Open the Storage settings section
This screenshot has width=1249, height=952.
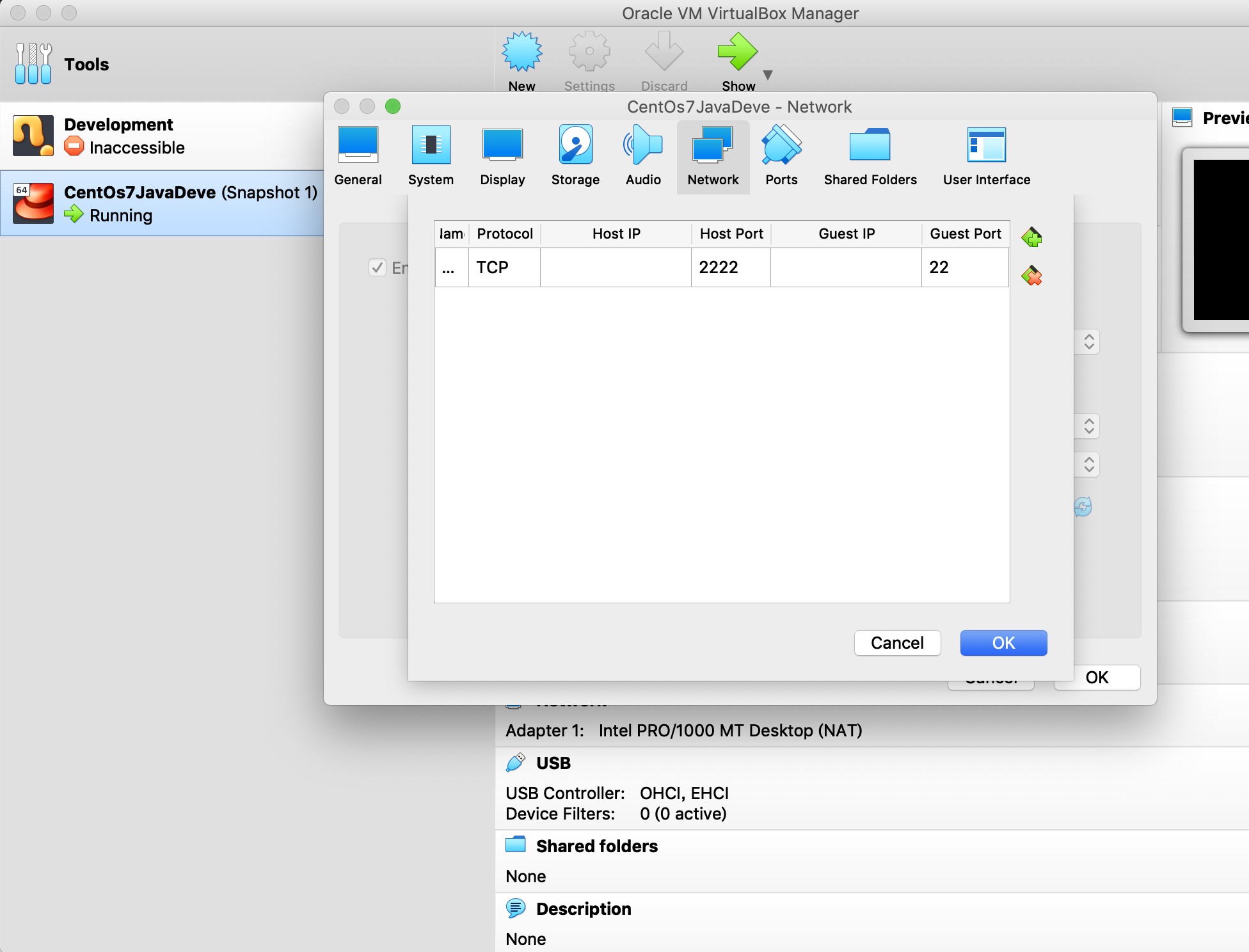[x=575, y=157]
